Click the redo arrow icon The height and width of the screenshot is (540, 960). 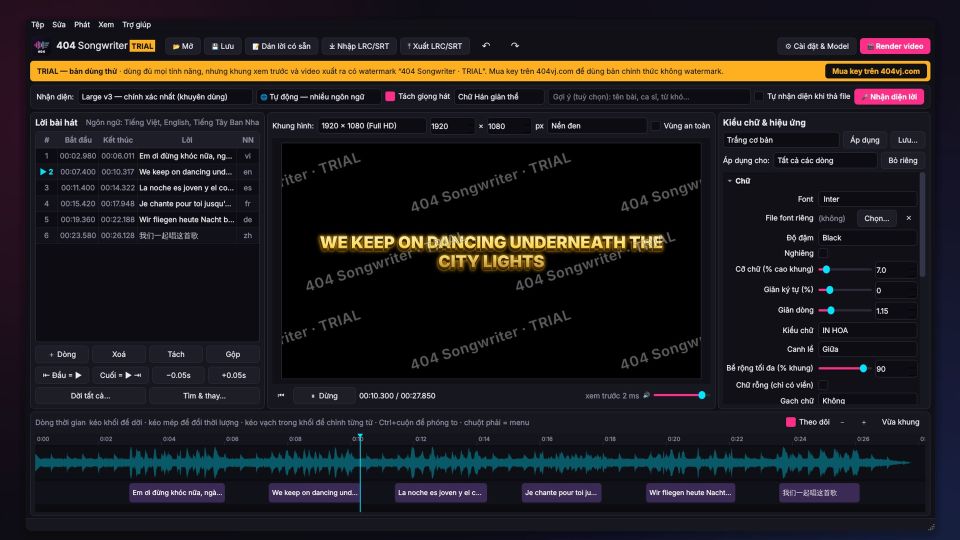(515, 45)
